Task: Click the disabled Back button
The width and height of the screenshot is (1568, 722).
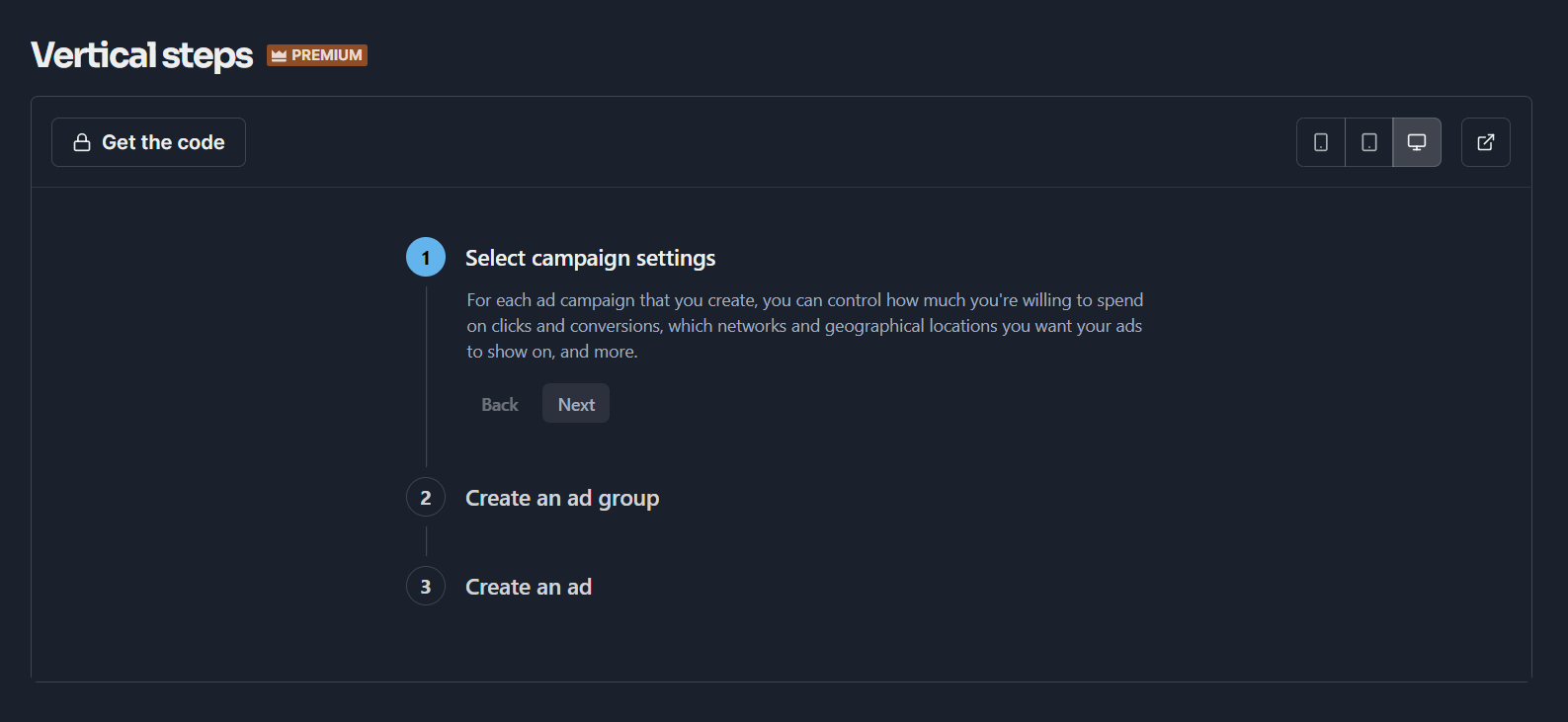Action: coord(500,404)
